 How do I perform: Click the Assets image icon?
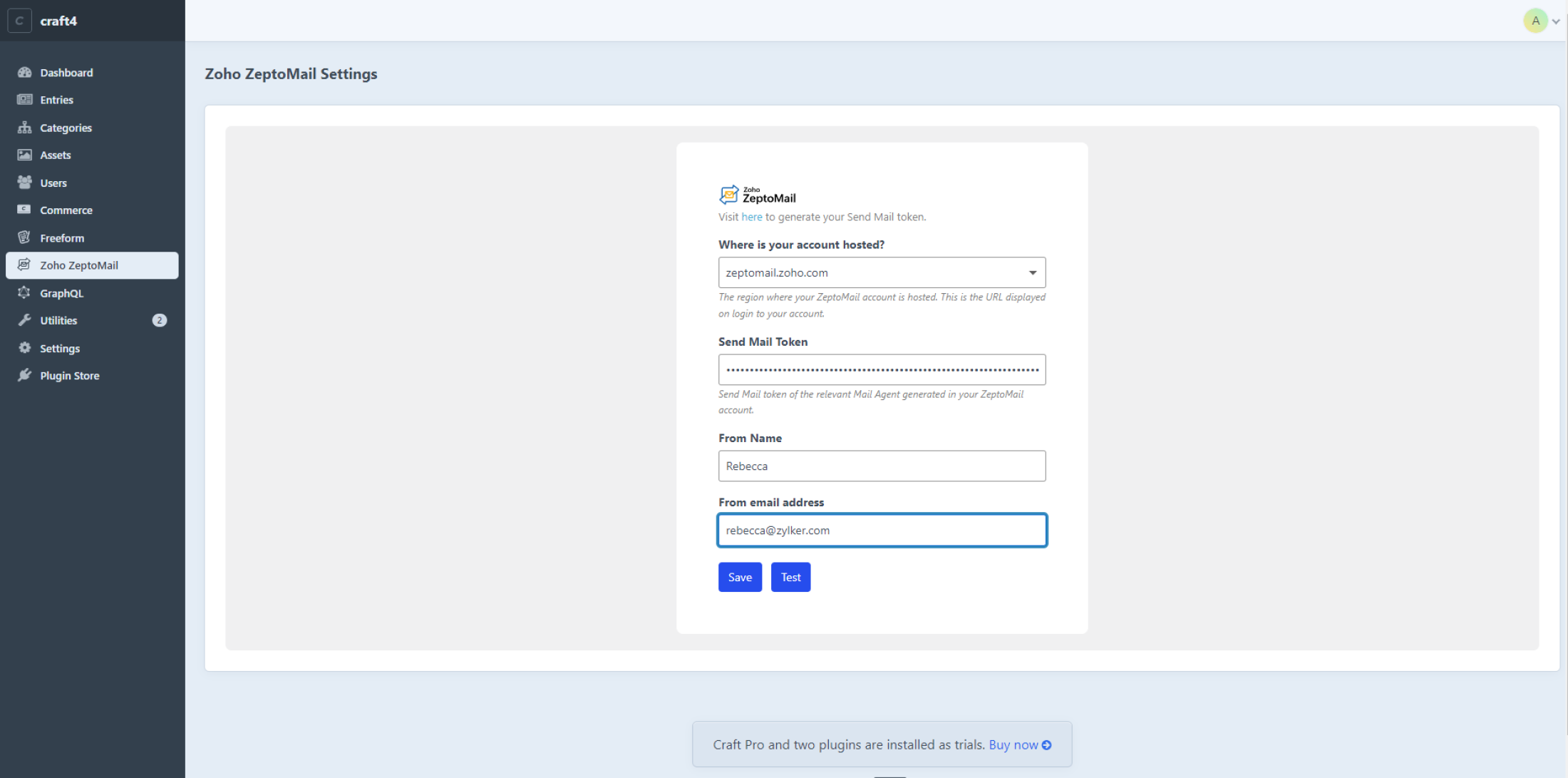click(x=25, y=155)
